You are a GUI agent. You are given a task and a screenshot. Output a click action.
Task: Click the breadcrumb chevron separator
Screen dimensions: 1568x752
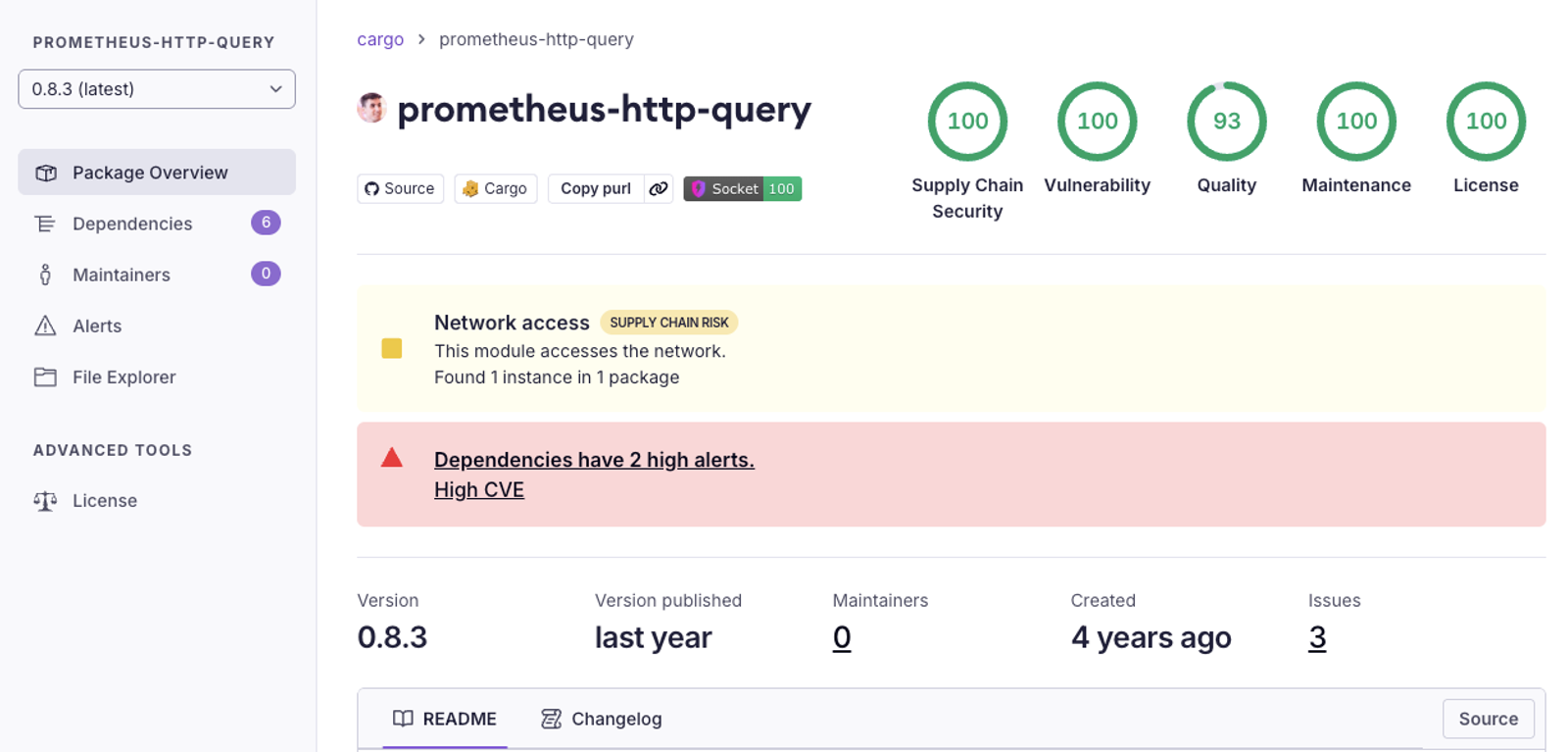pyautogui.click(x=421, y=39)
